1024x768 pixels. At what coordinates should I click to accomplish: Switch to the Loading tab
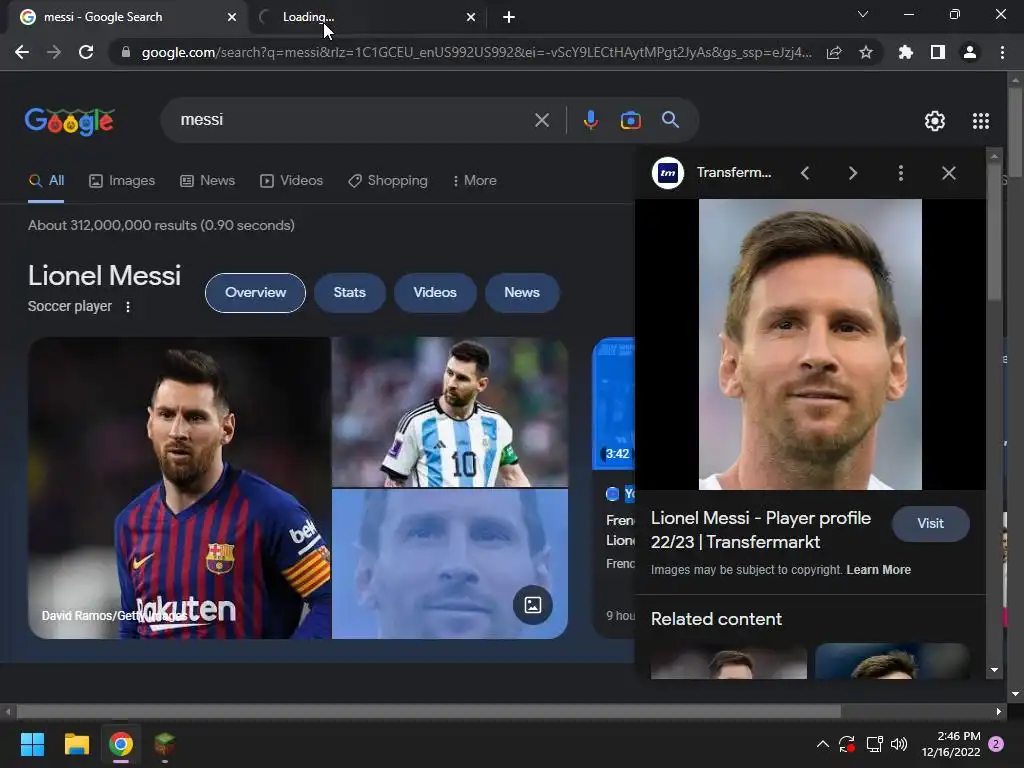pyautogui.click(x=366, y=17)
